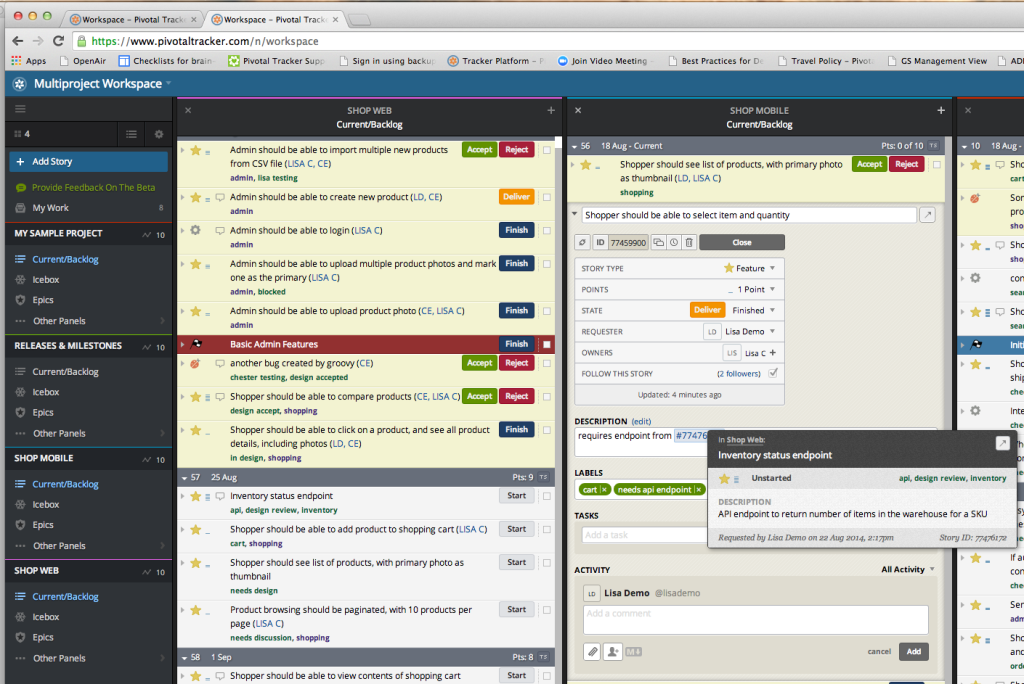Add story to Shop Mobile panel with plus
The width and height of the screenshot is (1024, 684).
pos(940,110)
